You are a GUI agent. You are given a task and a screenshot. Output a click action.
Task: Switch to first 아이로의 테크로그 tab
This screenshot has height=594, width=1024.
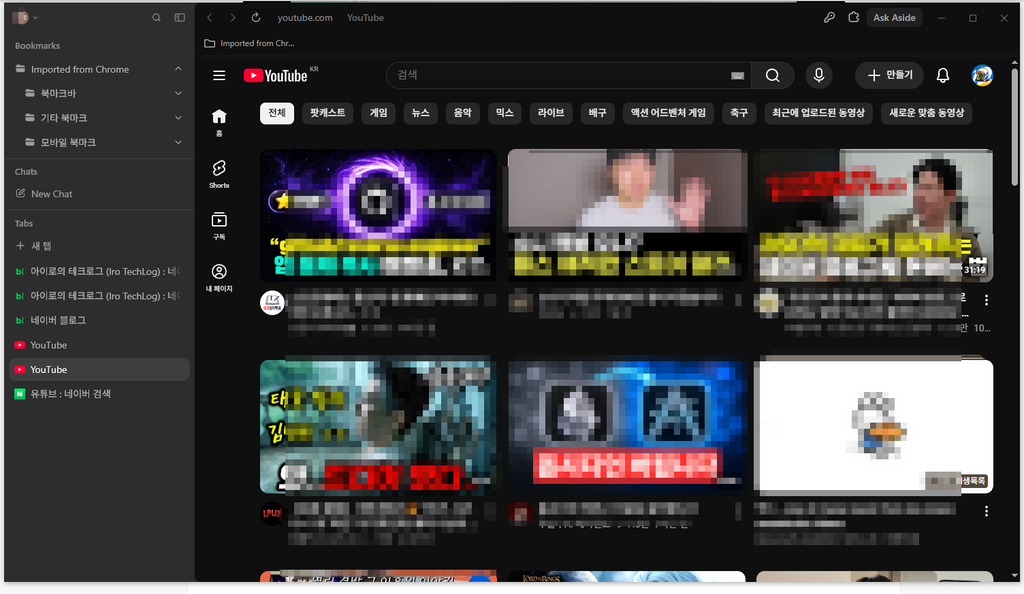tap(99, 271)
